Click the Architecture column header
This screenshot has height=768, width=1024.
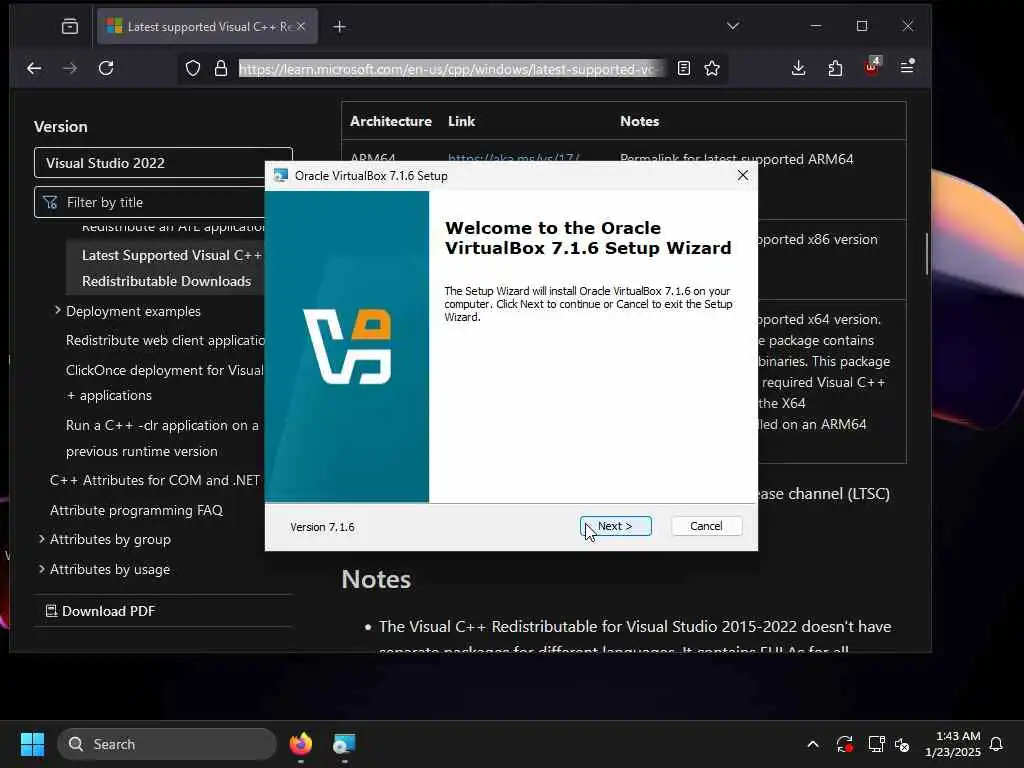(x=391, y=121)
